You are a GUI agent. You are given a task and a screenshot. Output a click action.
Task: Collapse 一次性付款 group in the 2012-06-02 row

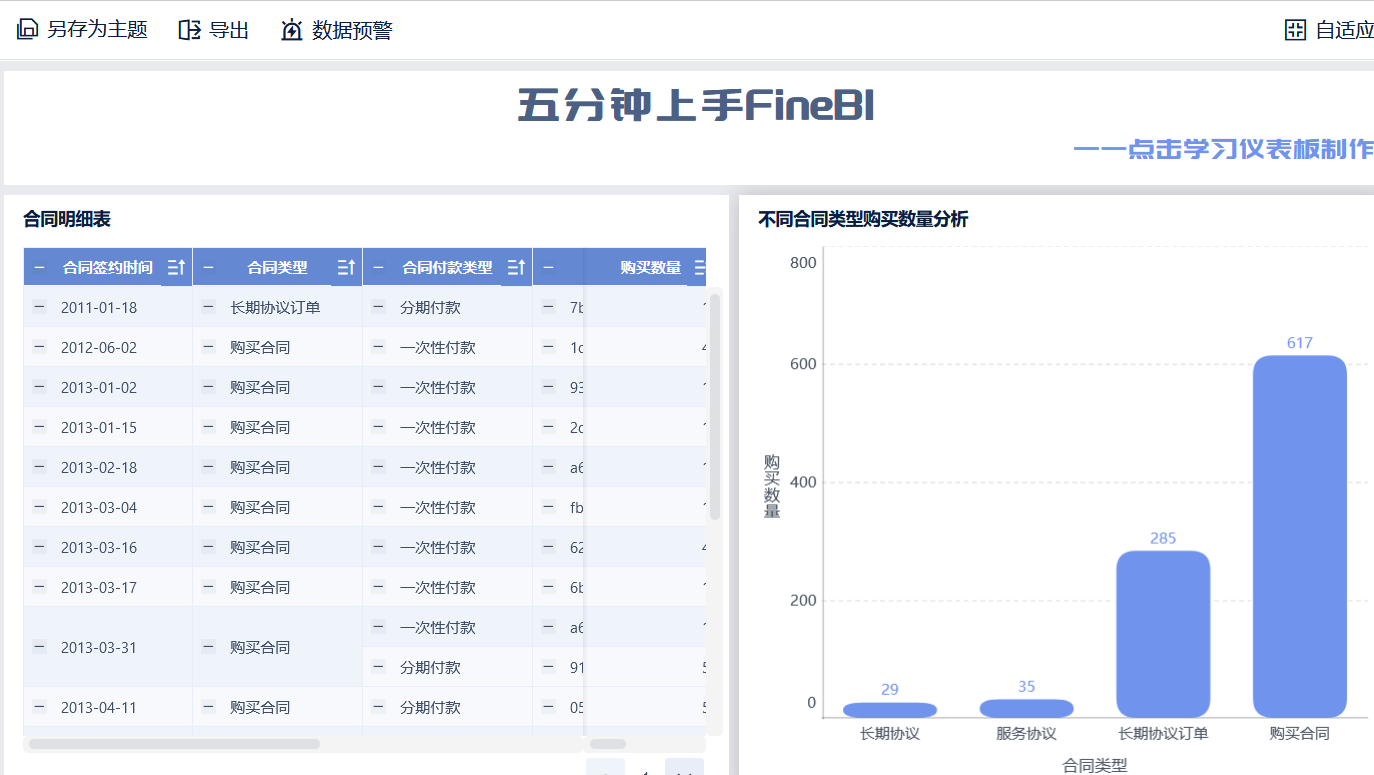pyautogui.click(x=378, y=347)
